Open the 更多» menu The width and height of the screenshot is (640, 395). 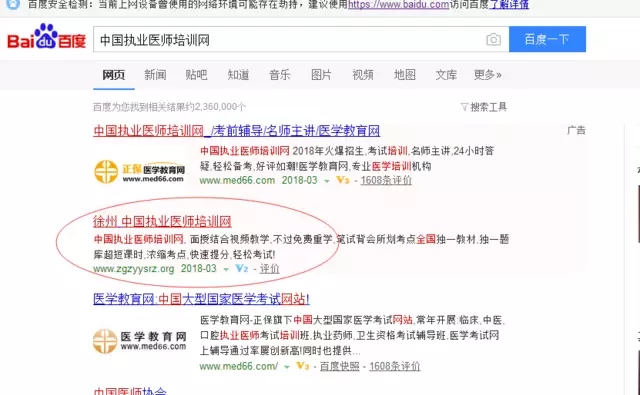488,75
